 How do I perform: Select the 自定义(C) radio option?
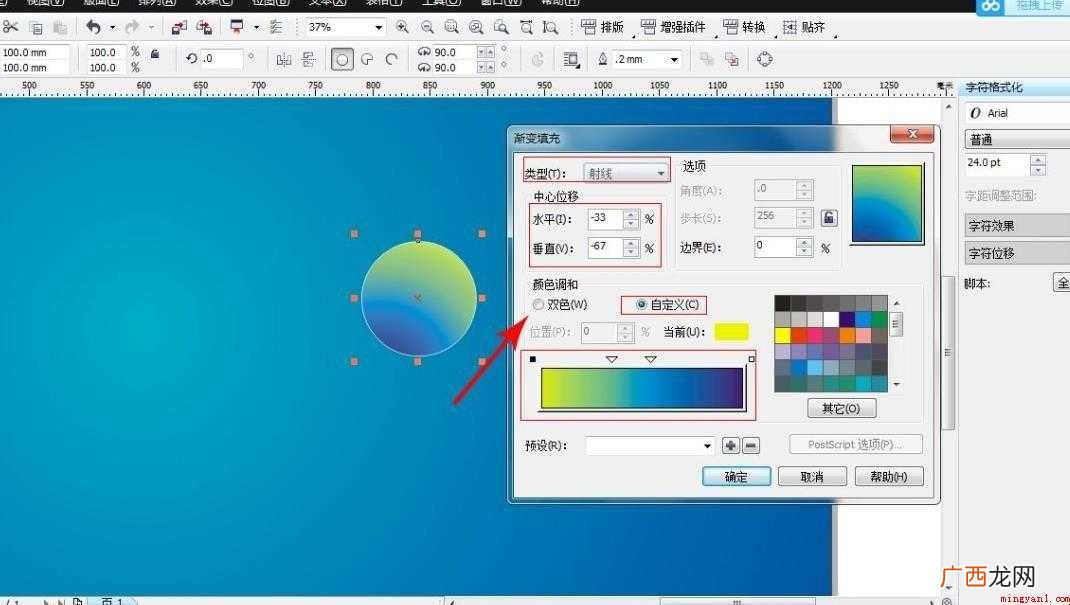click(x=641, y=304)
